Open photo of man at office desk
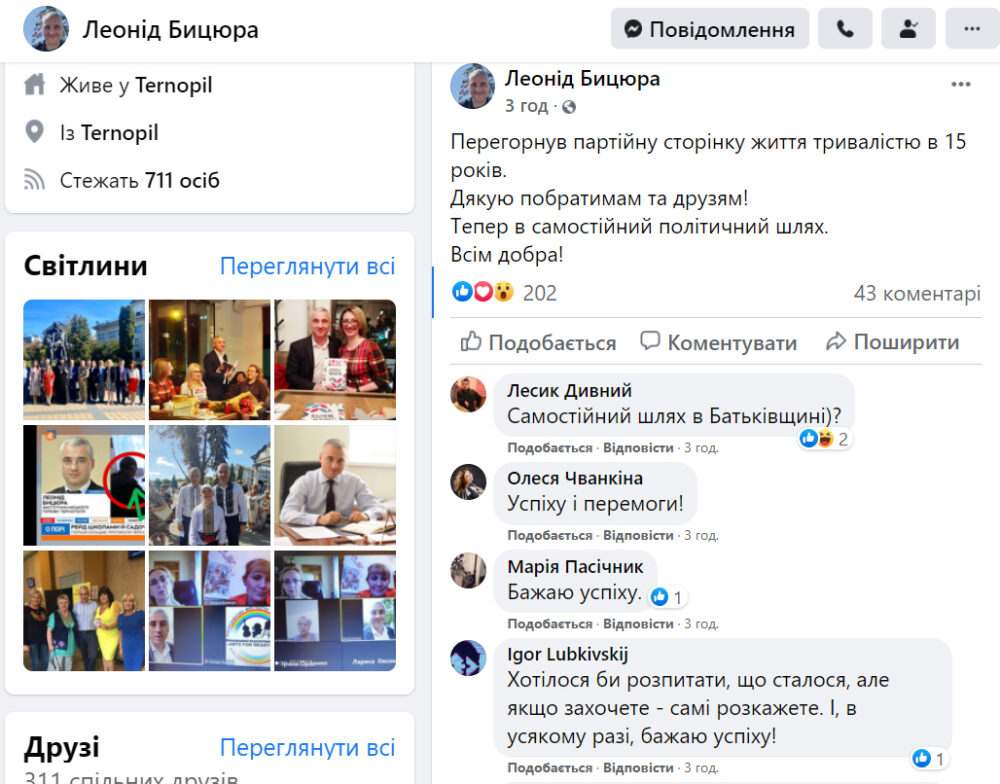Image resolution: width=1000 pixels, height=784 pixels. pyautogui.click(x=335, y=485)
